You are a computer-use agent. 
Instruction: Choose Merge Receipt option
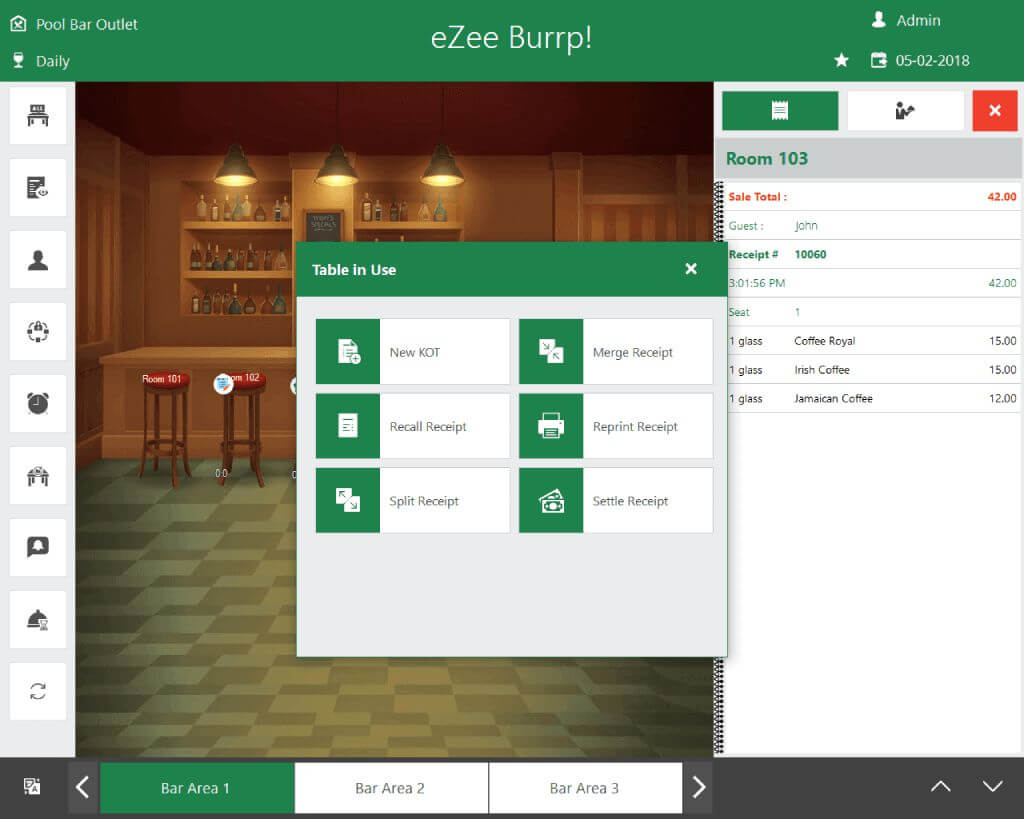click(x=615, y=352)
